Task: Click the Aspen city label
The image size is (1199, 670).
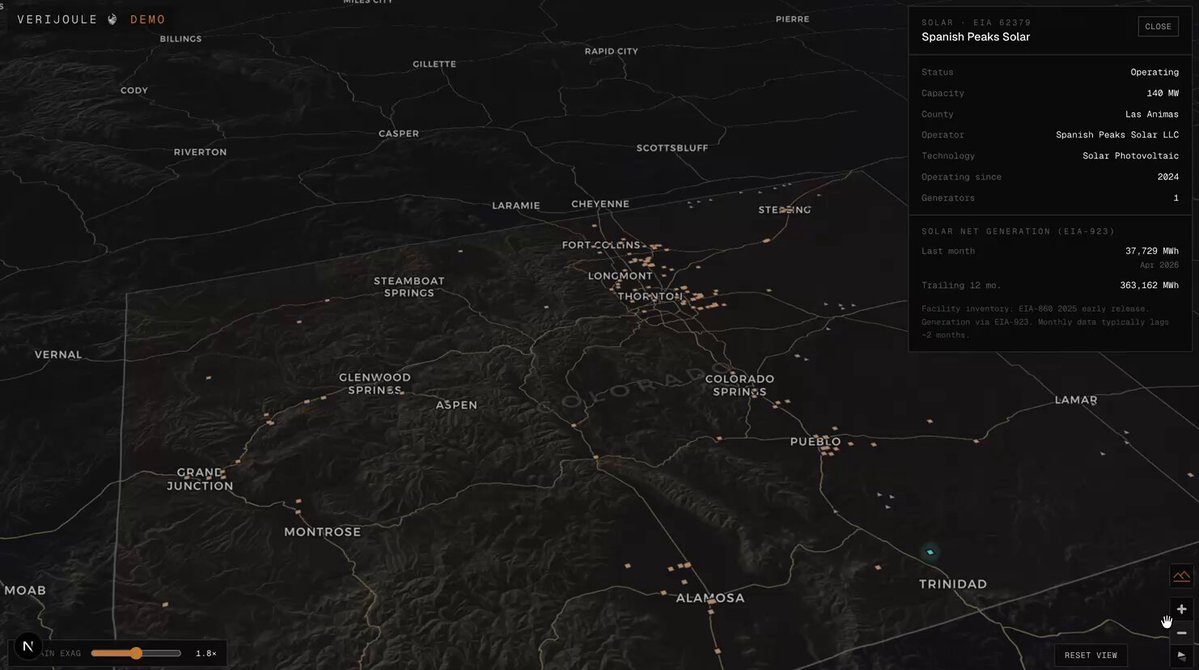Action: 457,405
